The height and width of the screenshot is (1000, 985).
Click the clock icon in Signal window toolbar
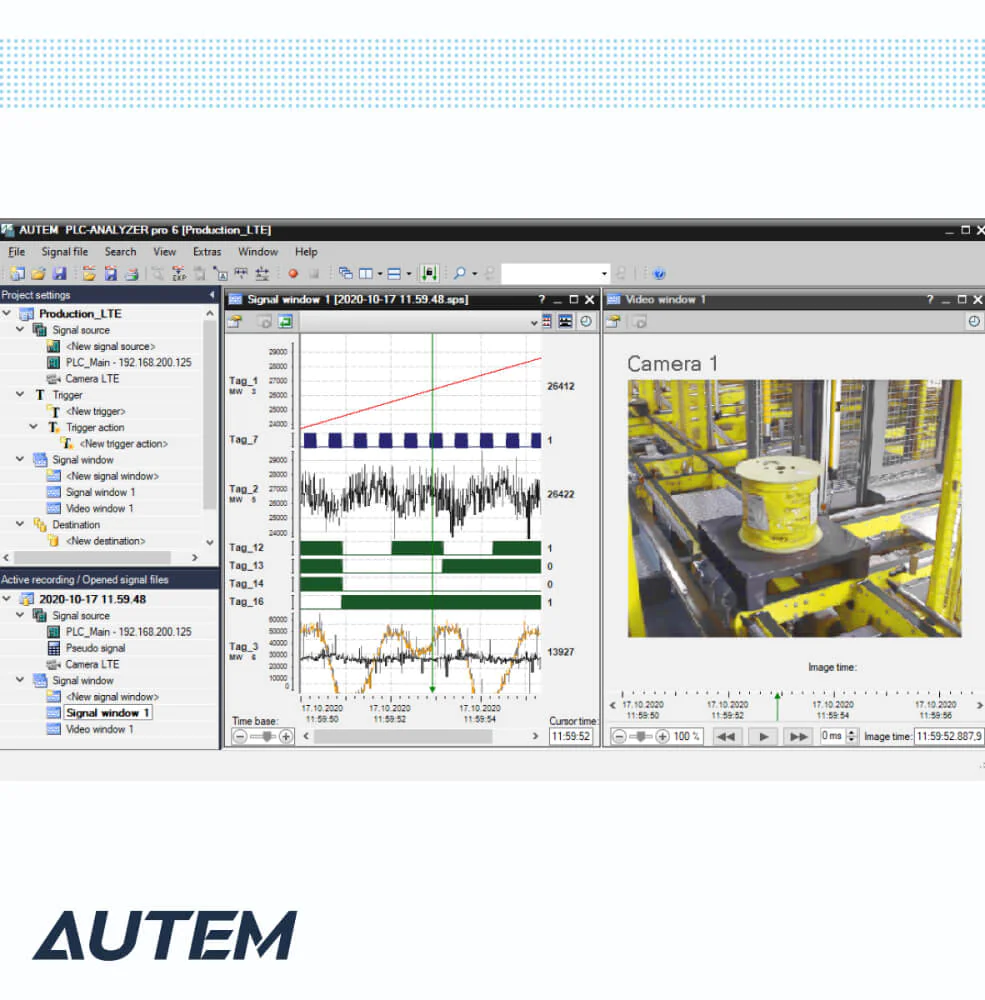586,321
